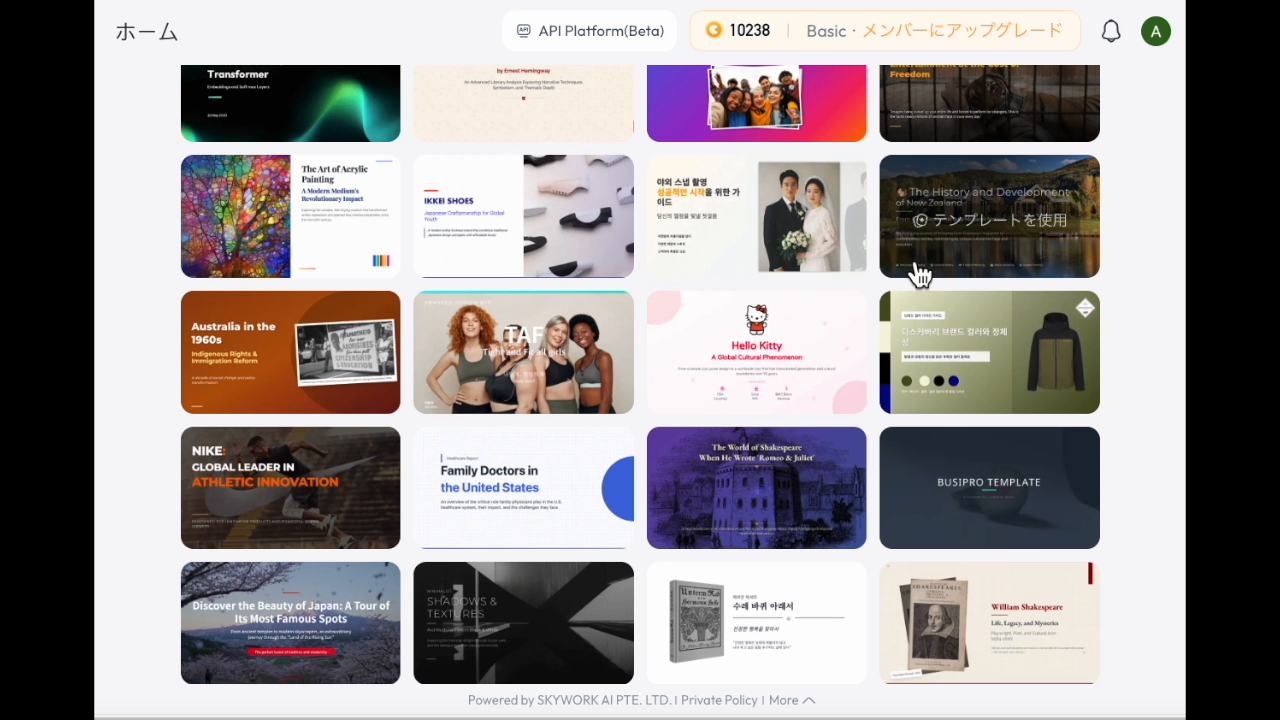Image resolution: width=1280 pixels, height=720 pixels.
Task: Select the Transformer template with green wave
Action: 291,103
